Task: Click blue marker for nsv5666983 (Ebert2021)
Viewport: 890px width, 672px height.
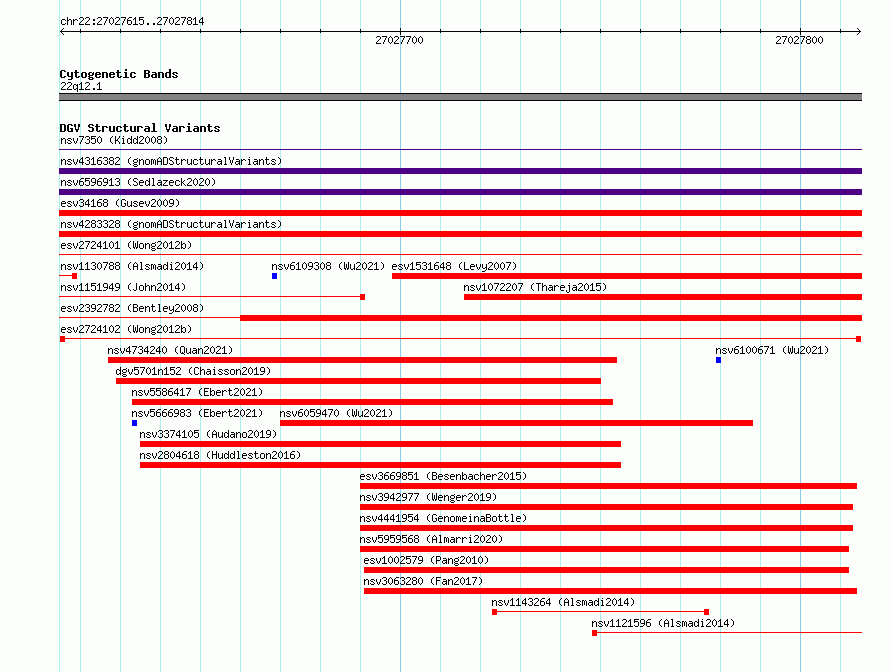Action: [x=135, y=423]
